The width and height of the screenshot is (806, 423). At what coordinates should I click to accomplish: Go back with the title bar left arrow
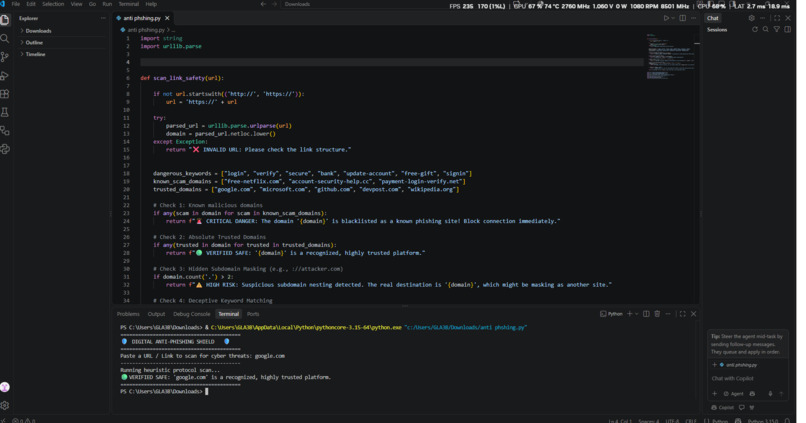click(263, 4)
